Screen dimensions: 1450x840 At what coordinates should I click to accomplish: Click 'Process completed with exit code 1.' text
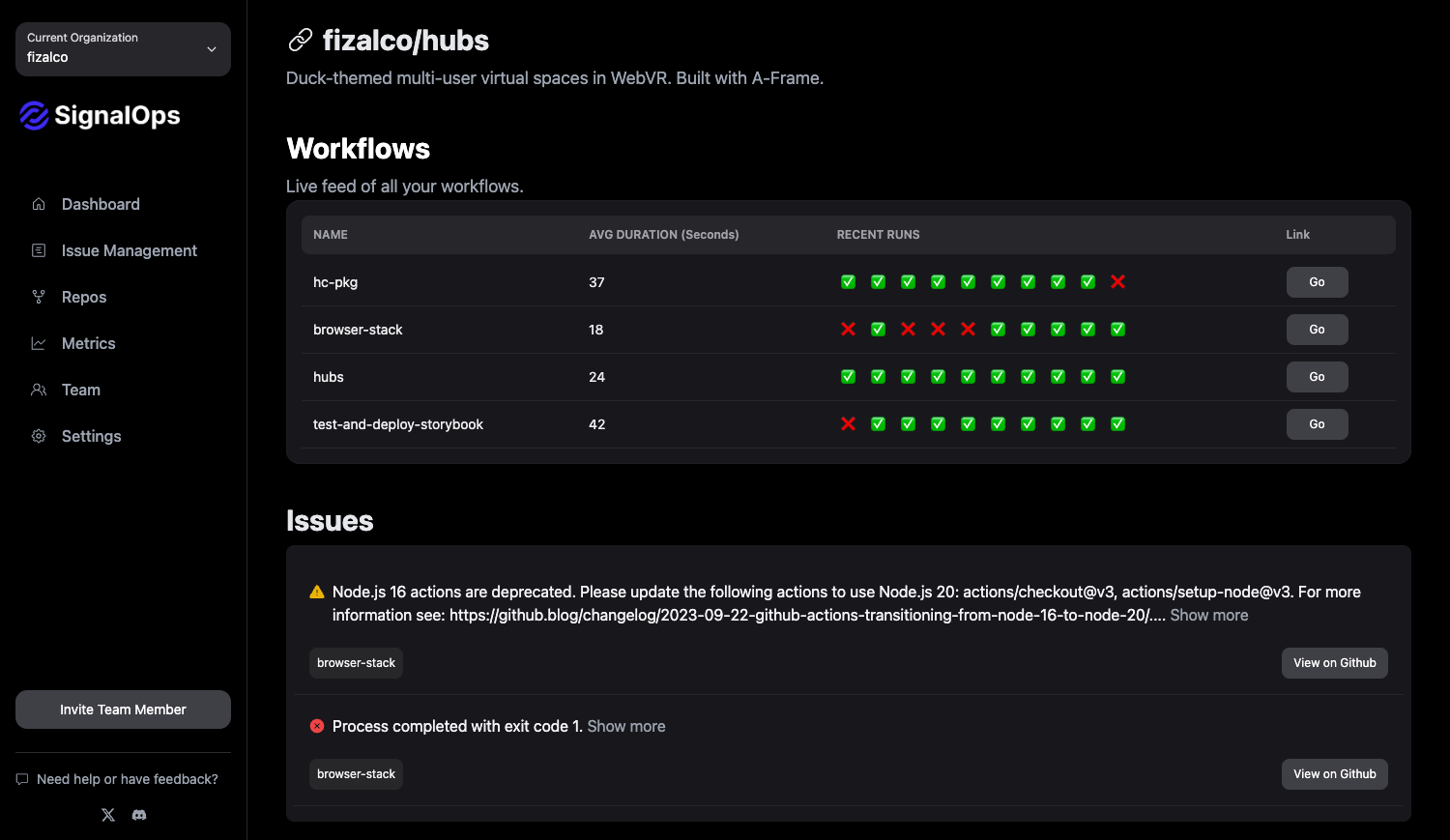pos(457,726)
